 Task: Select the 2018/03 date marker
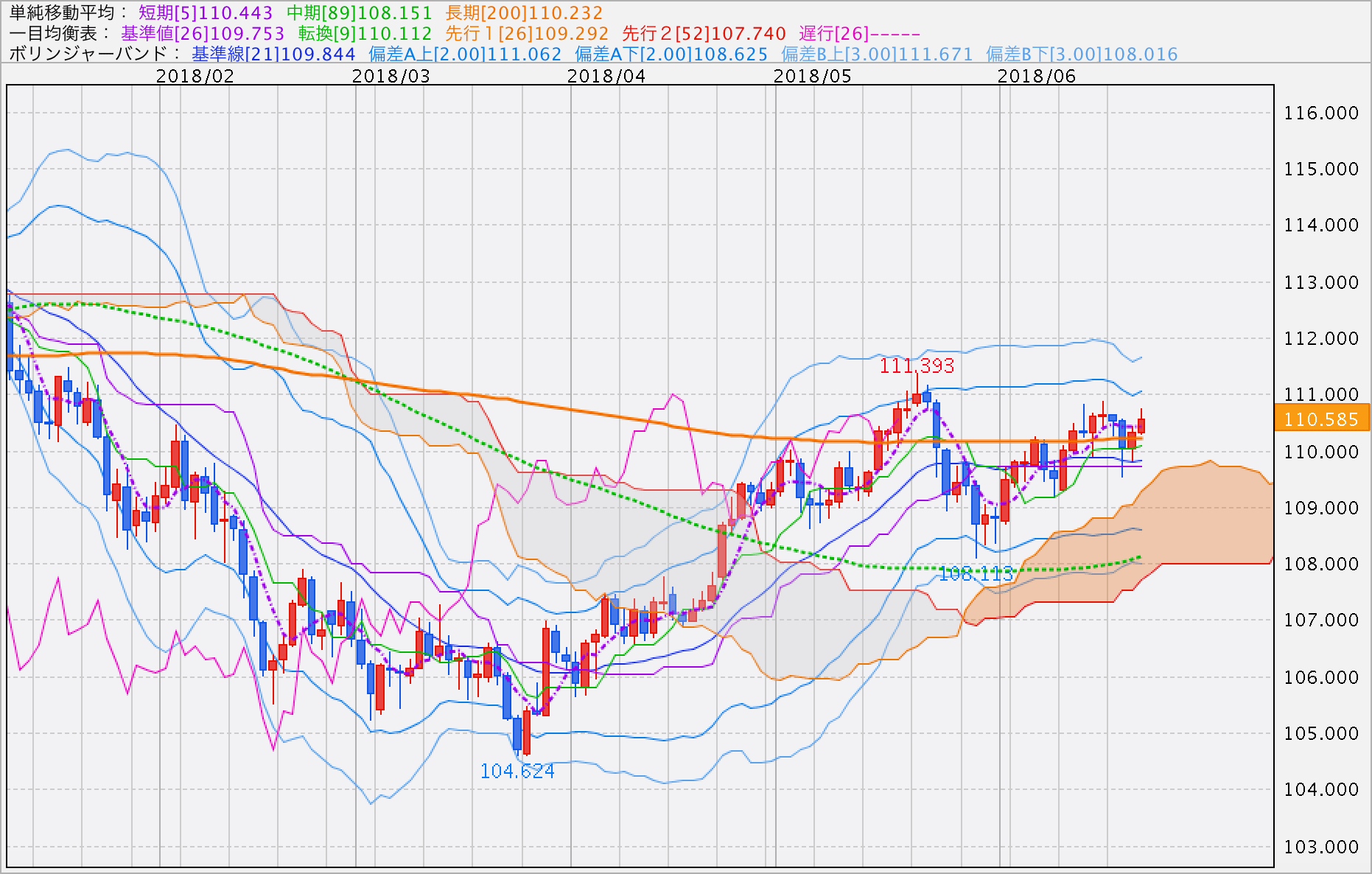[391, 76]
